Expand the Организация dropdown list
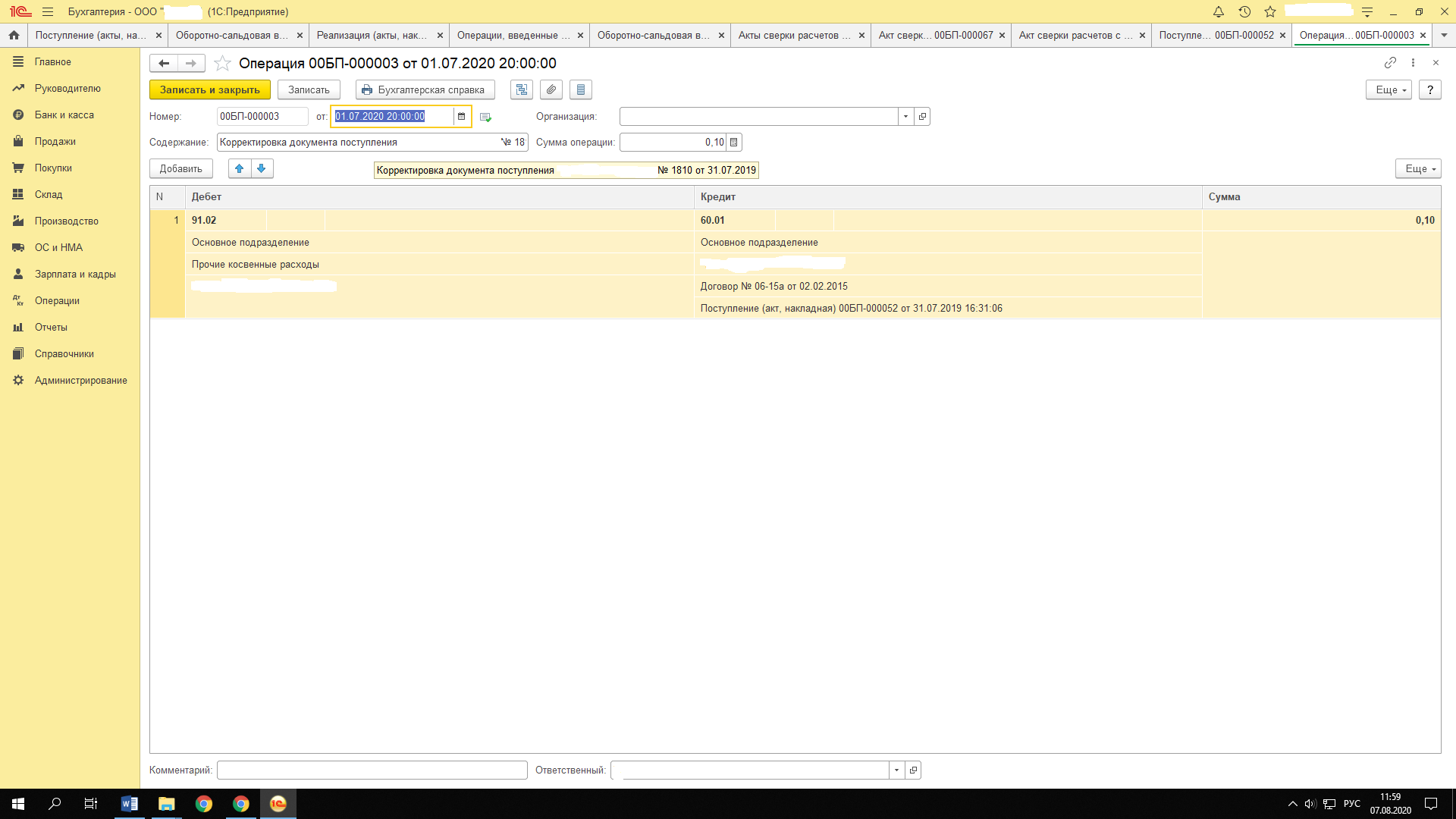This screenshot has height=819, width=1456. coord(905,117)
